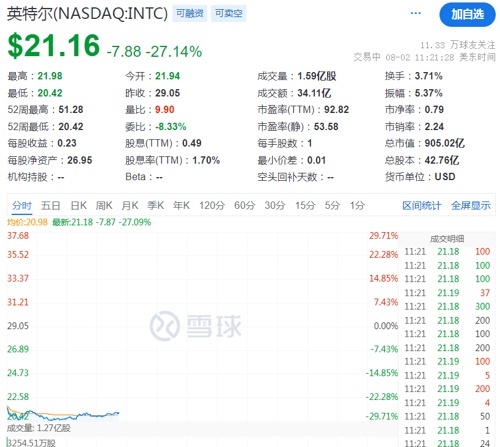Click the 29.05 price axis label

18,326
